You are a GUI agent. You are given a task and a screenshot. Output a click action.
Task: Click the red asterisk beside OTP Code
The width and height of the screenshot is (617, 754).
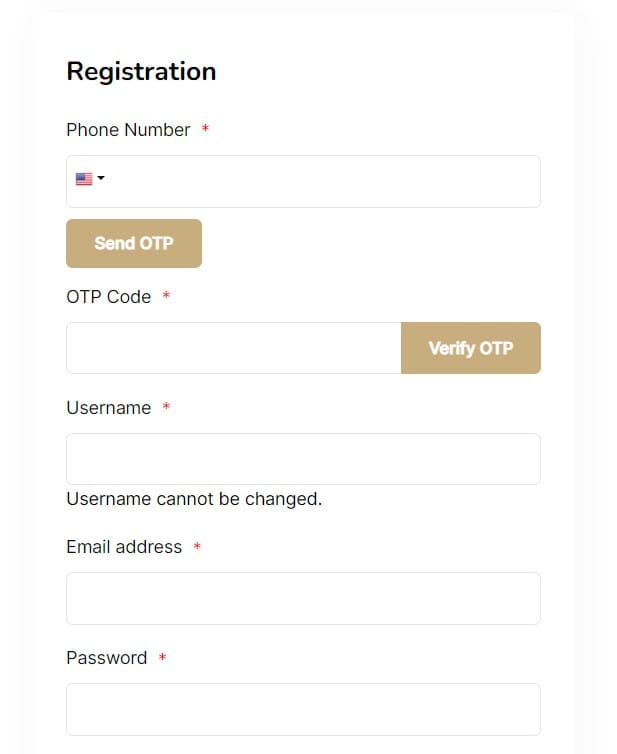tap(166, 295)
